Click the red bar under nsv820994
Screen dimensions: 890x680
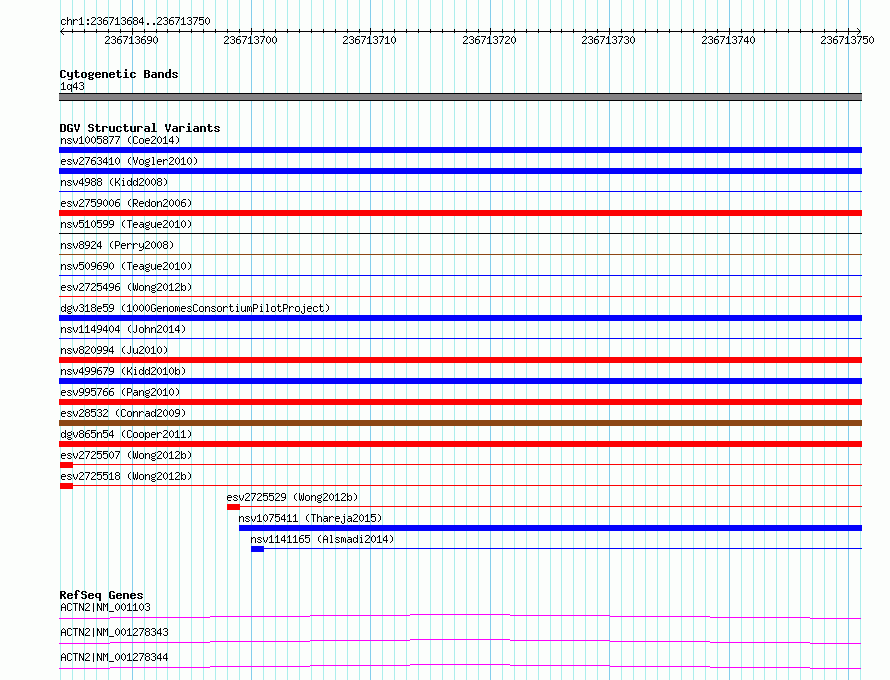460,360
